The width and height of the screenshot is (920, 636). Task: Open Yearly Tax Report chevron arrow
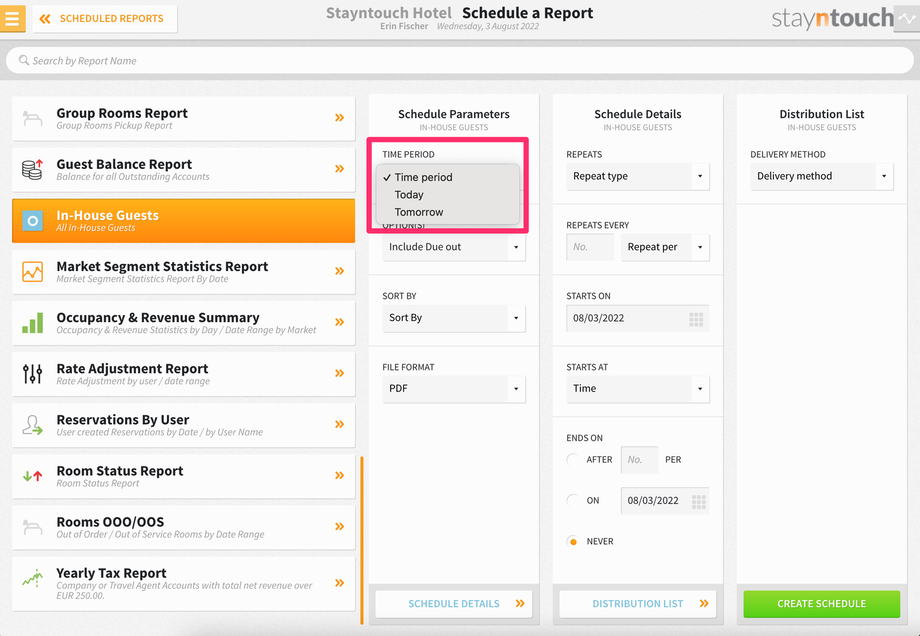point(339,583)
